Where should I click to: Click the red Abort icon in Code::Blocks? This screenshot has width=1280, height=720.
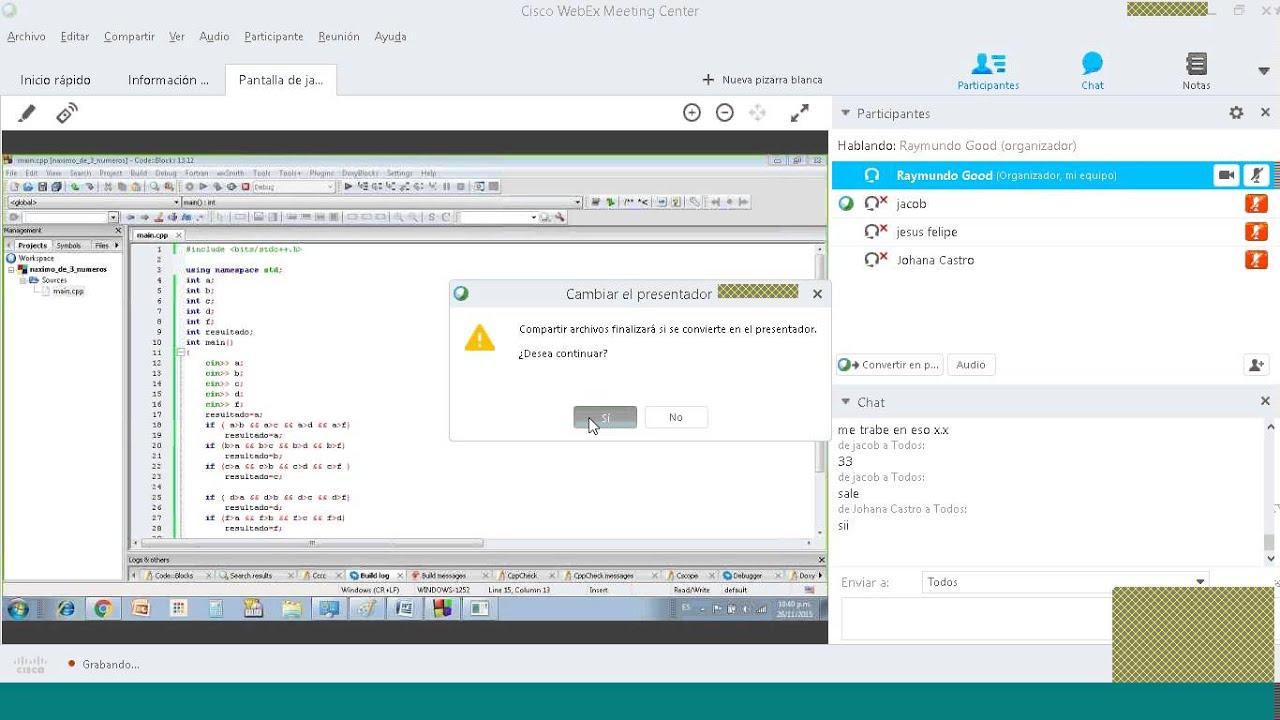pos(246,187)
